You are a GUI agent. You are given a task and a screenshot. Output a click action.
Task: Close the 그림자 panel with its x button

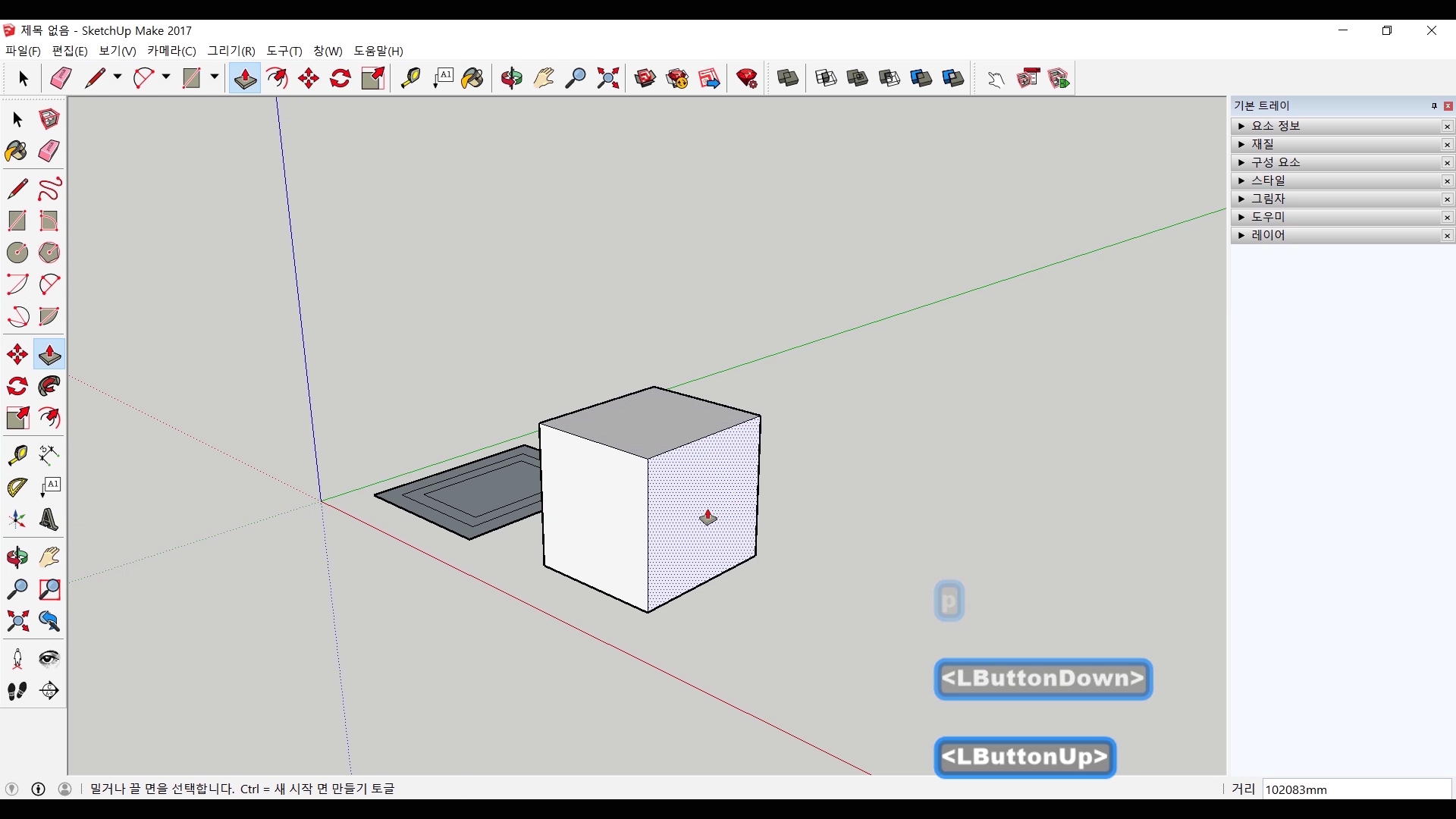click(1447, 199)
